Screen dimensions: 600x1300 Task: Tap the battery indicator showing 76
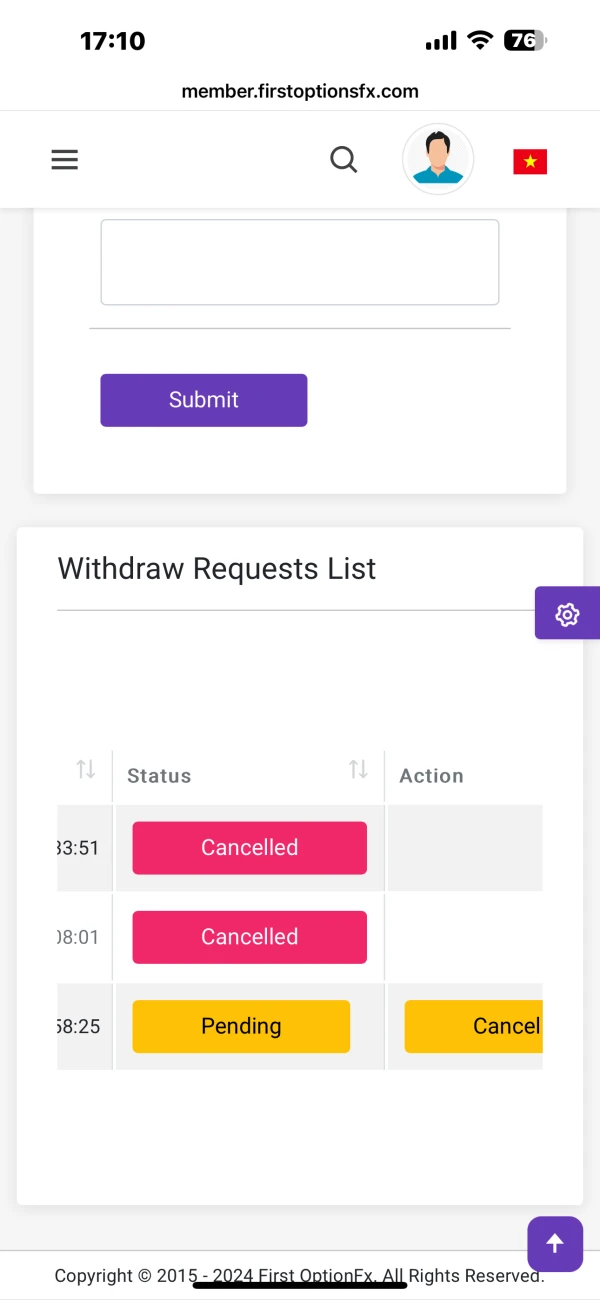[x=525, y=41]
